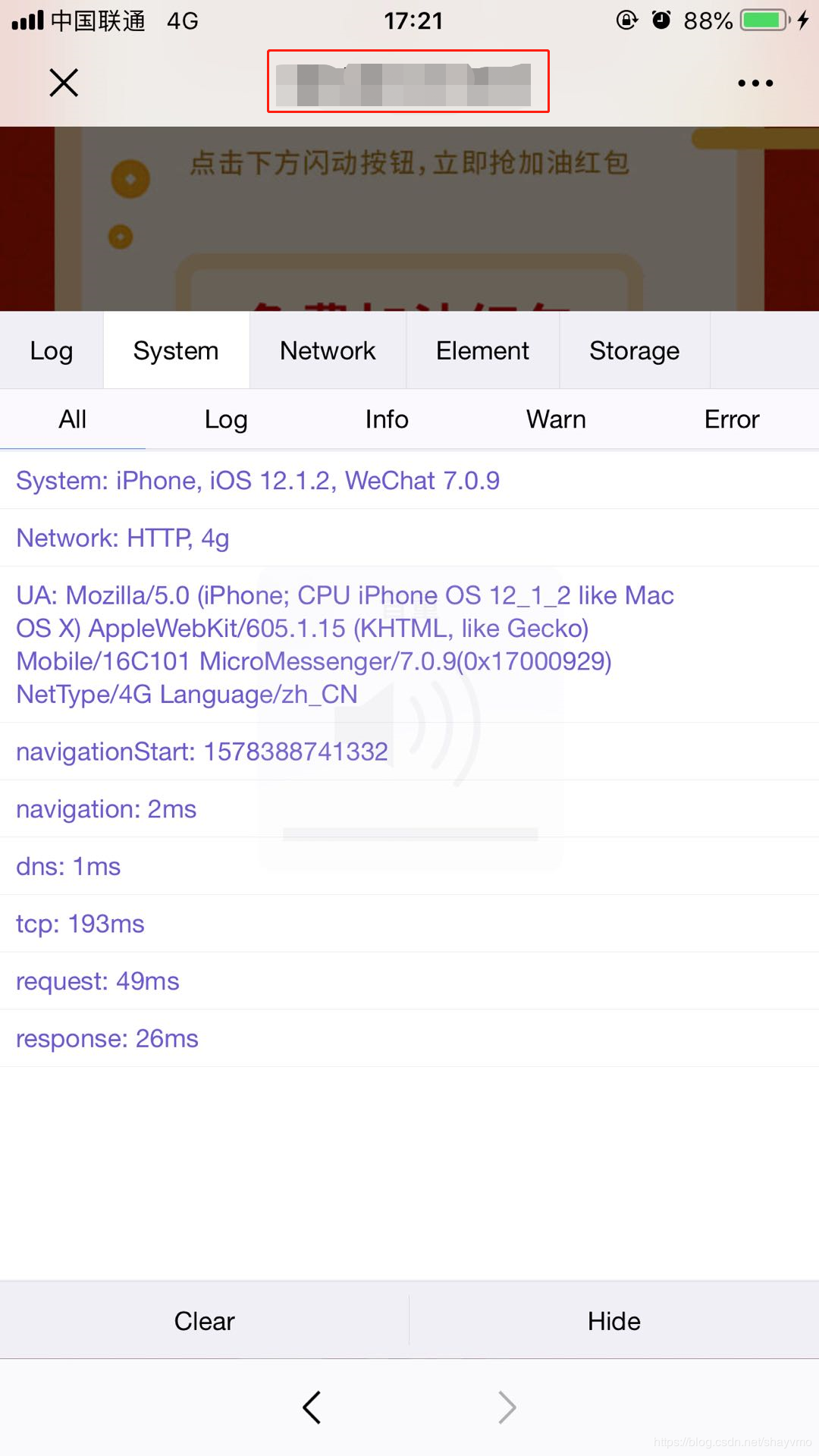The image size is (819, 1456).
Task: Hide the vConsole panel
Action: pyautogui.click(x=613, y=1321)
